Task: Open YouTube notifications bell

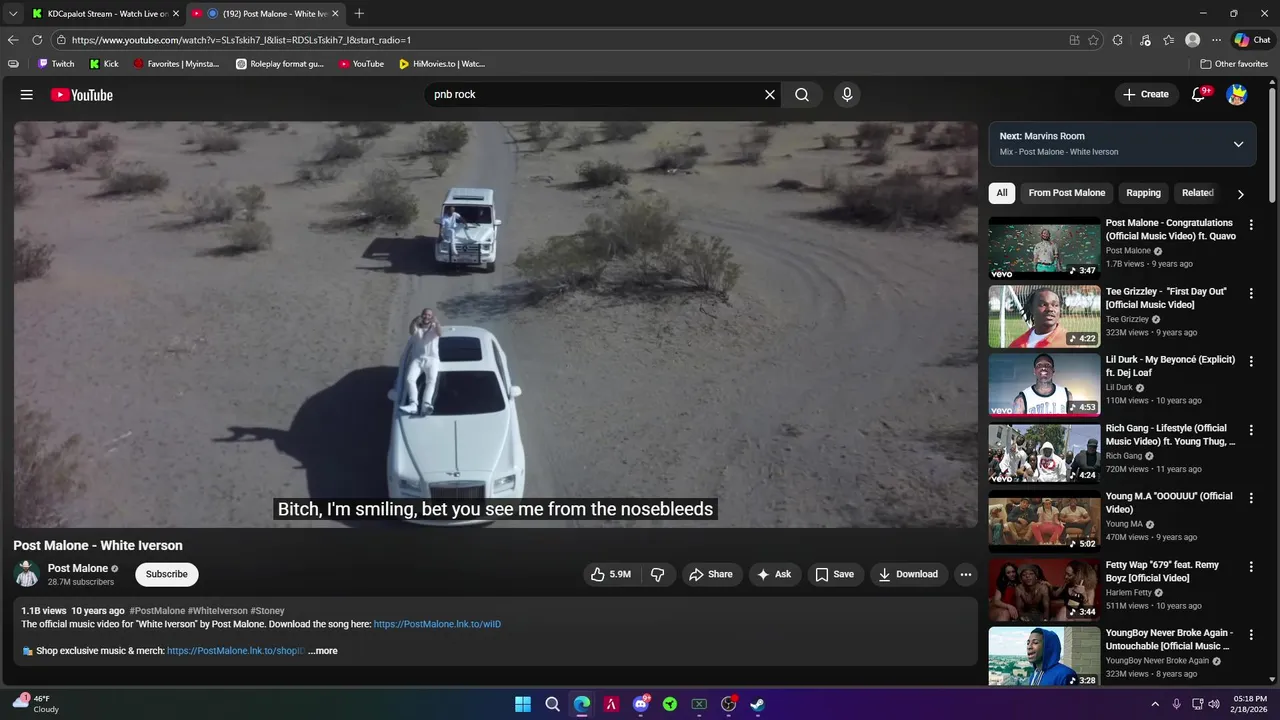Action: click(1199, 94)
